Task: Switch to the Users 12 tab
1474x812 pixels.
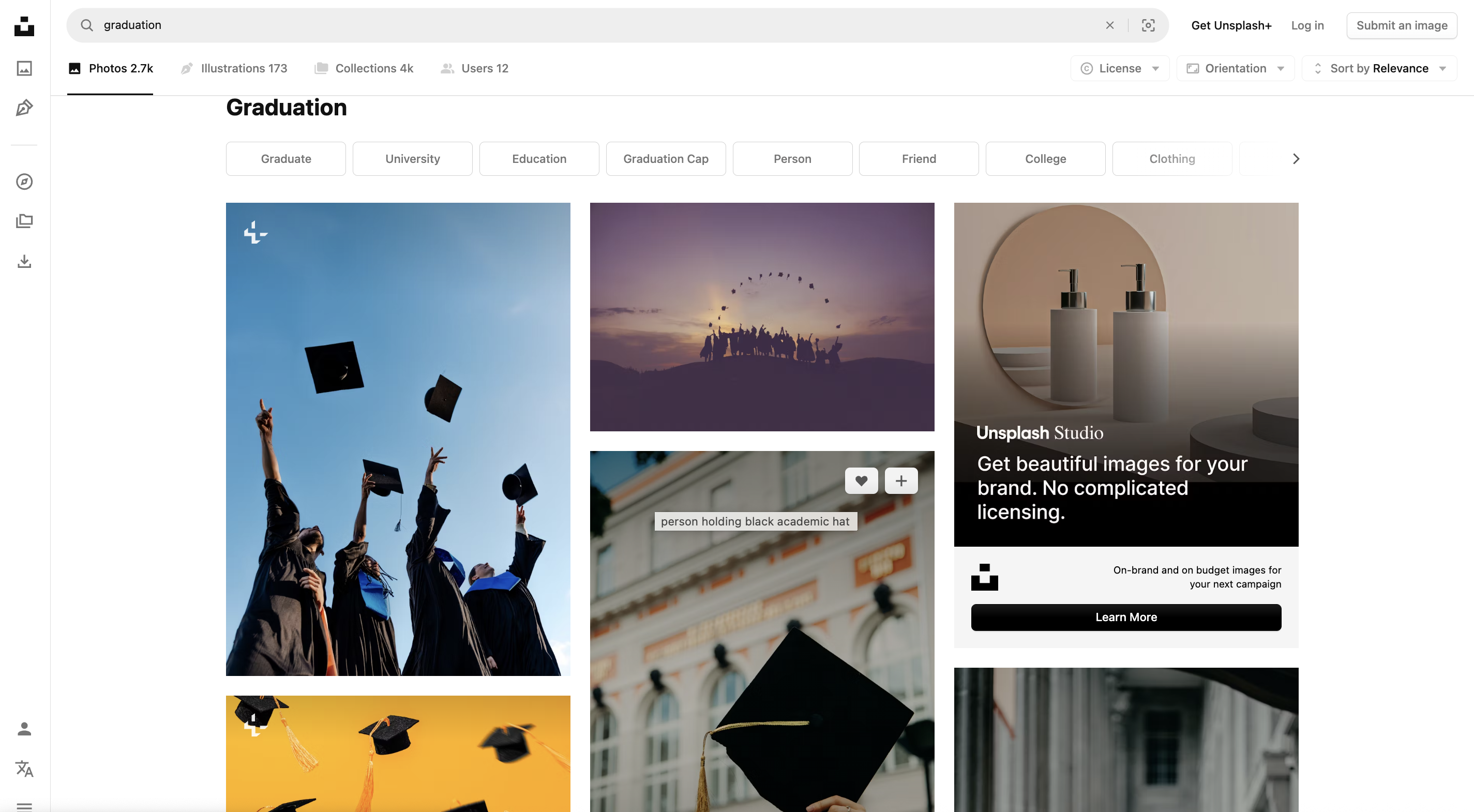Action: (474, 68)
